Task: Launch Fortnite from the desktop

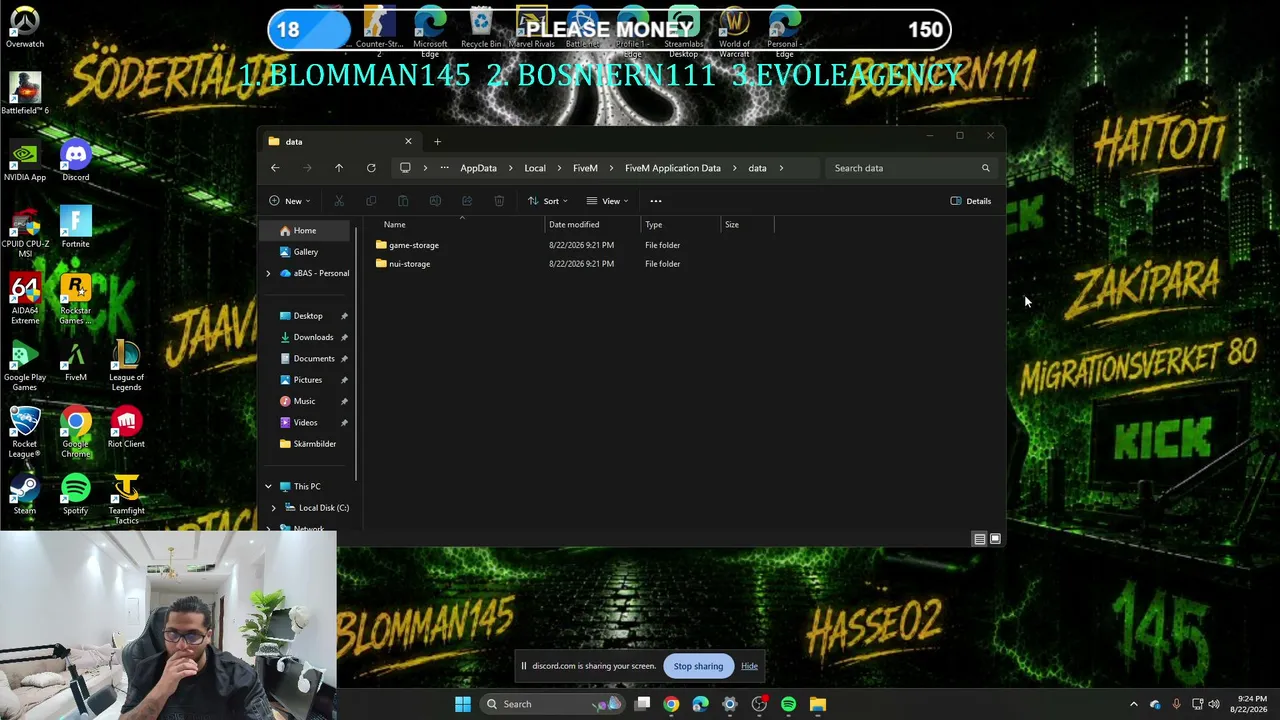Action: [75, 228]
